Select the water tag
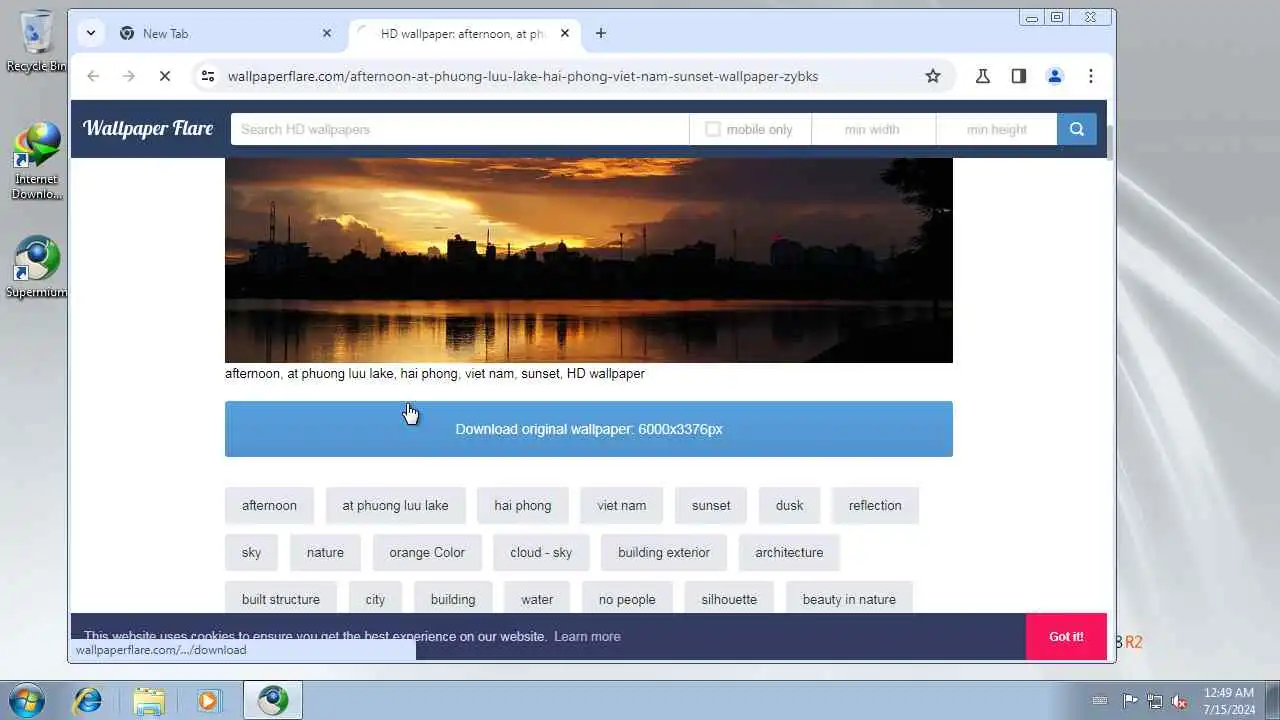1280x720 pixels. [x=537, y=599]
